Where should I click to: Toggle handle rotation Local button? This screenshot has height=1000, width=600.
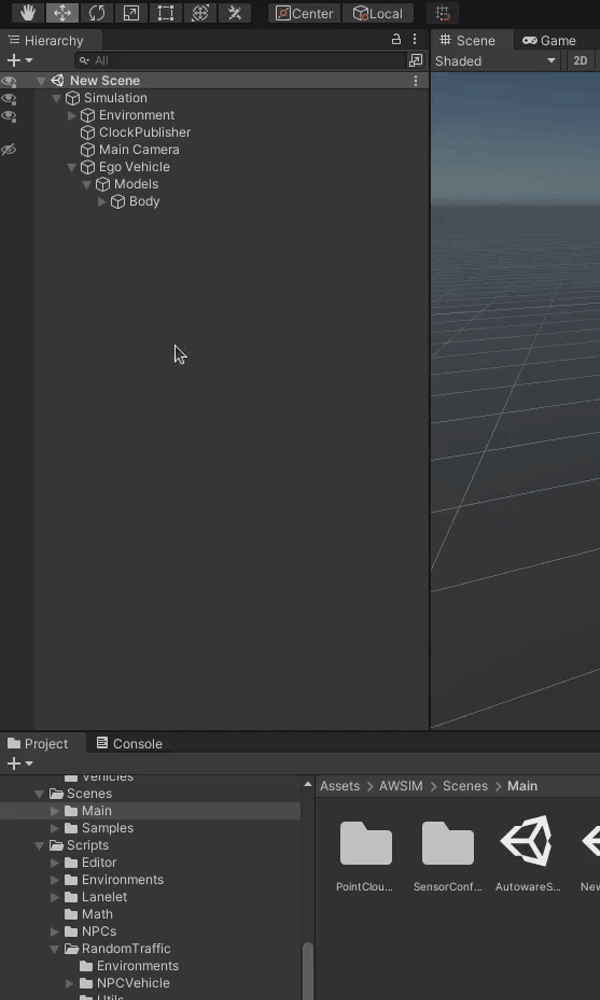tap(378, 13)
